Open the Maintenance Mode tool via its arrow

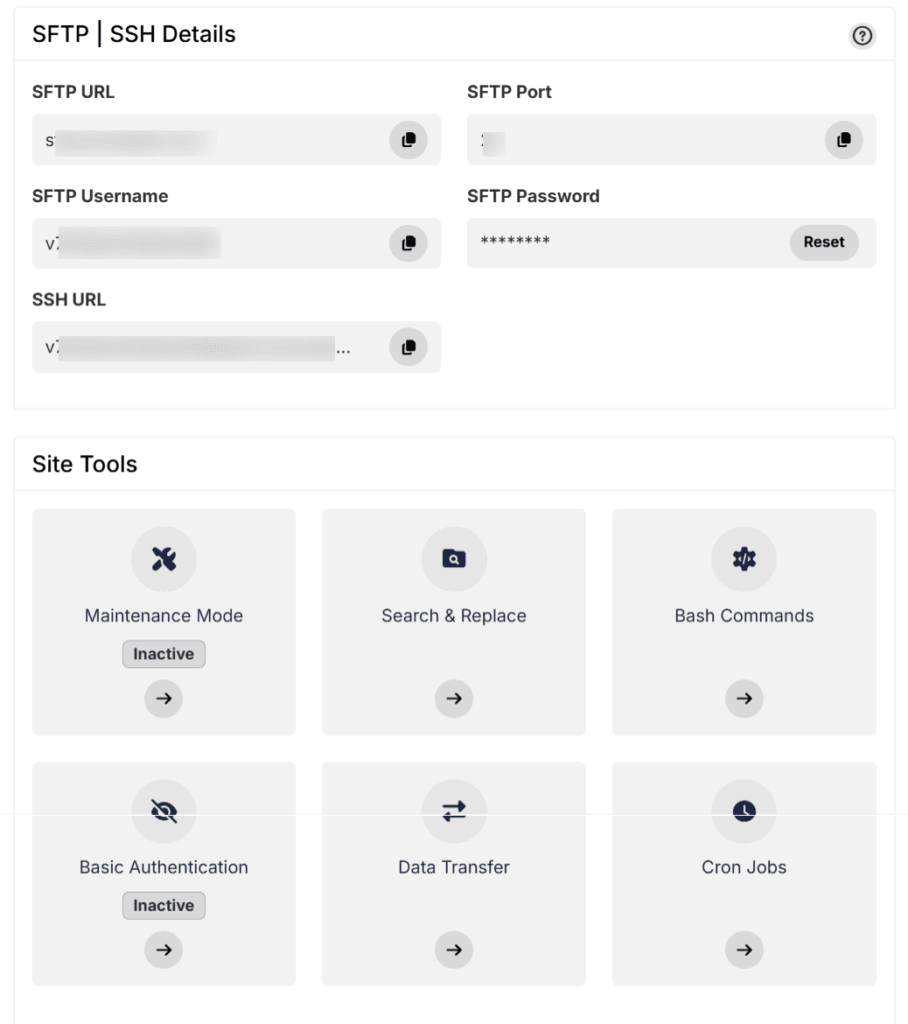(163, 698)
